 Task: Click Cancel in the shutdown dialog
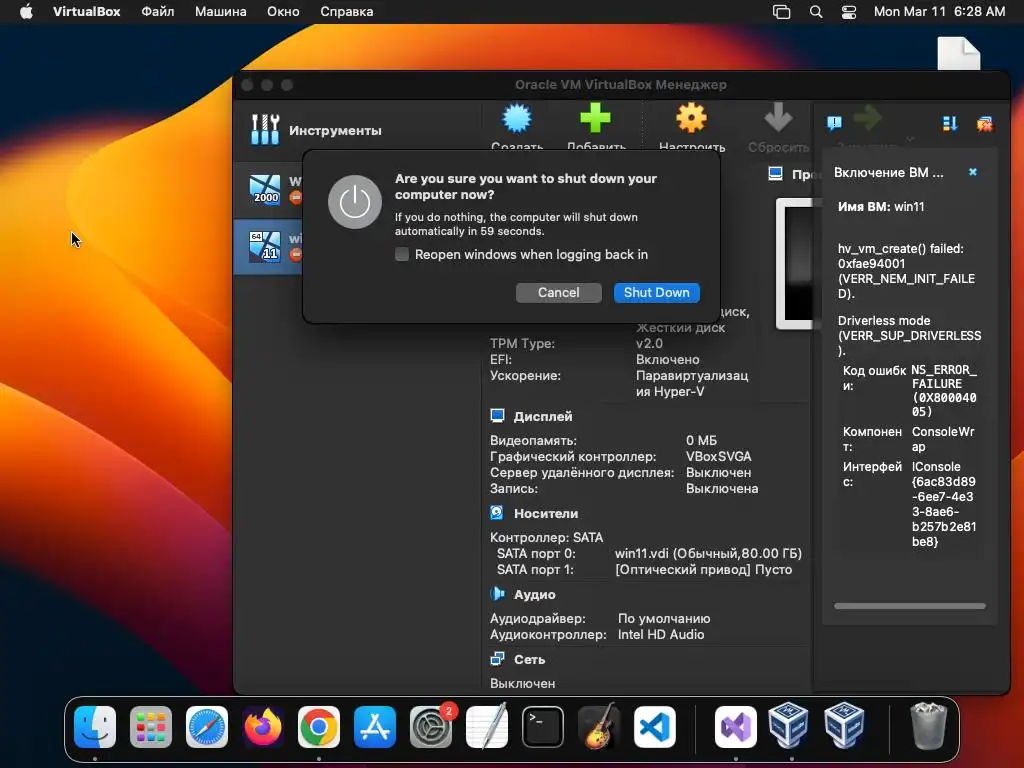558,293
